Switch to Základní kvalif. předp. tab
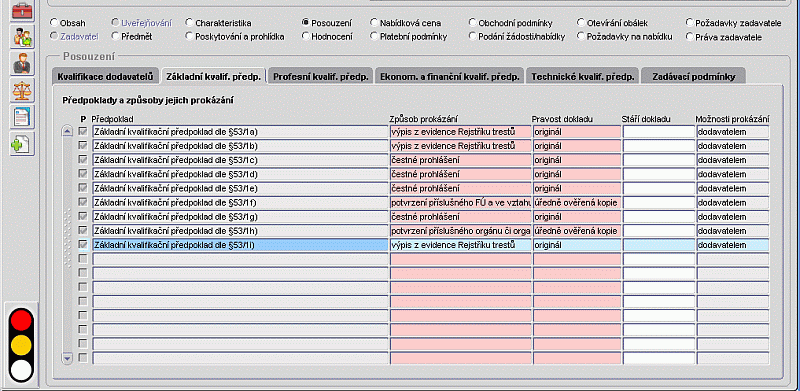Image resolution: width=800 pixels, height=391 pixels. pyautogui.click(x=213, y=77)
